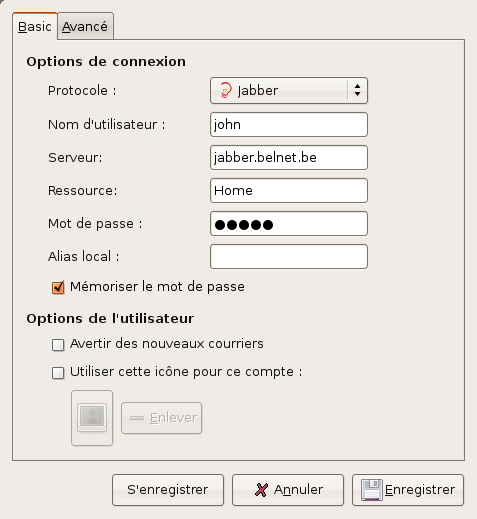477x519 pixels.
Task: Click the Serveur field with jabber.belnet.be
Action: pyautogui.click(x=289, y=157)
